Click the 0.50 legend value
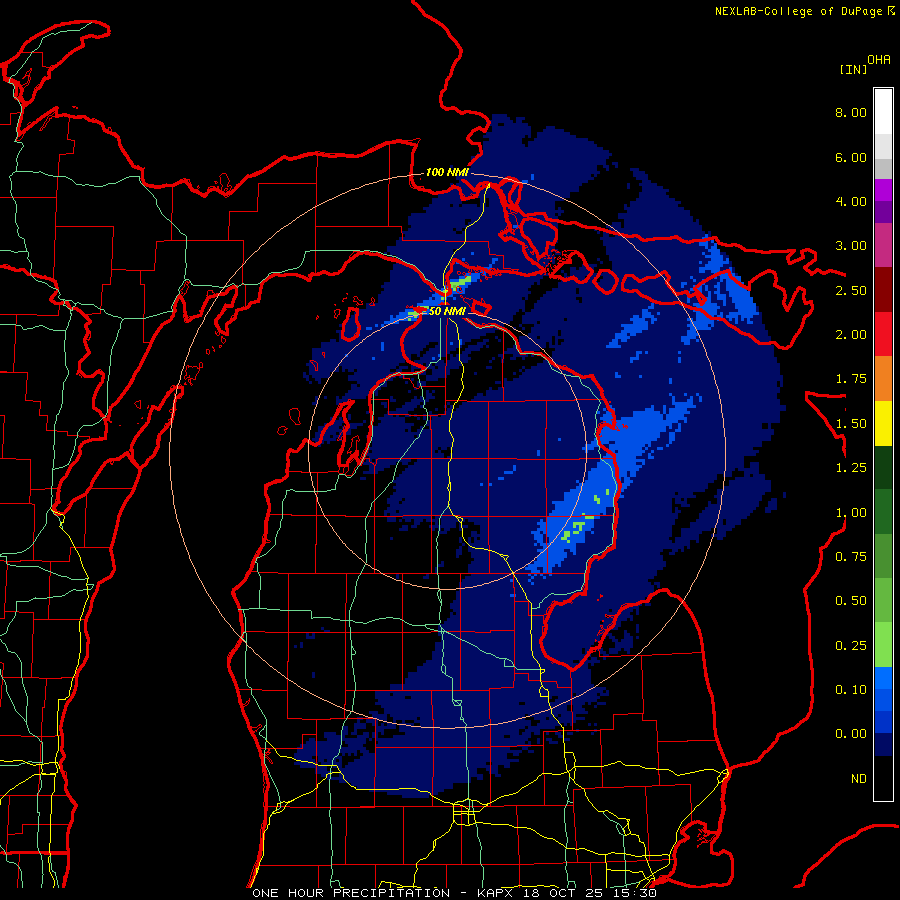Viewport: 900px width, 900px height. tap(851, 601)
